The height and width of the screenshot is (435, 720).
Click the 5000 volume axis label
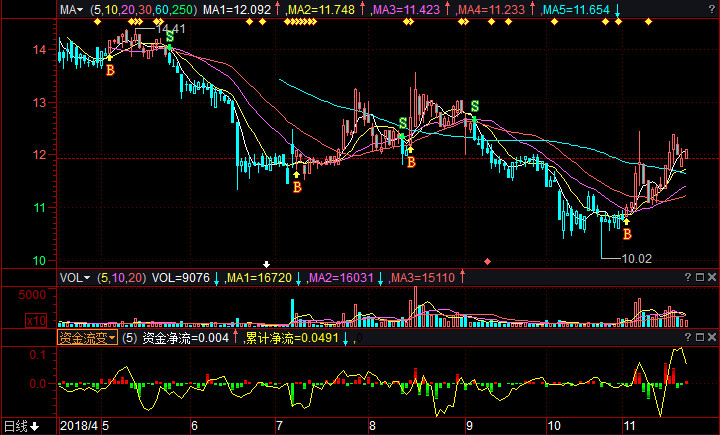point(32,294)
